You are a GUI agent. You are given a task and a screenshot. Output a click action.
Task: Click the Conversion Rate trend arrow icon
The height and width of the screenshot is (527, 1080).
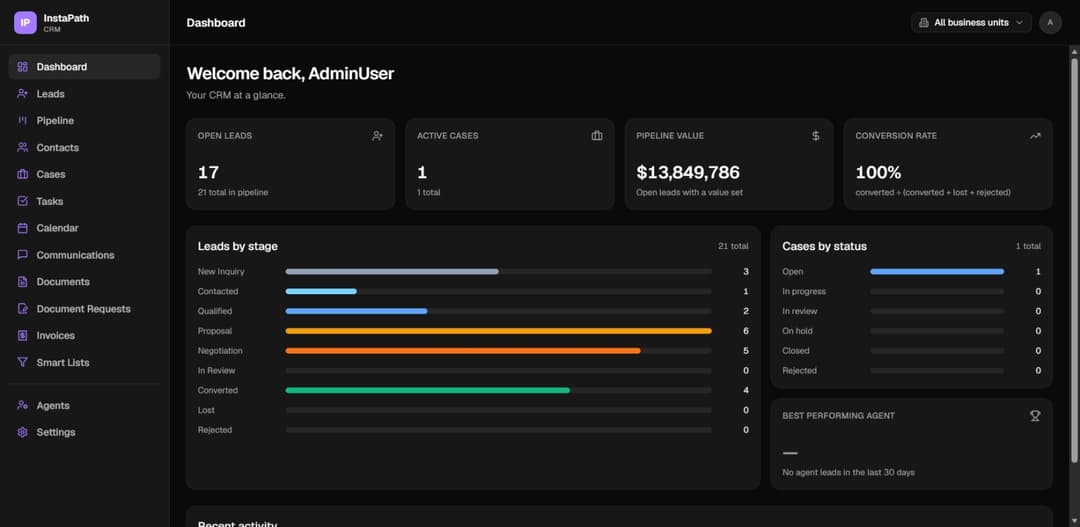pos(1035,136)
